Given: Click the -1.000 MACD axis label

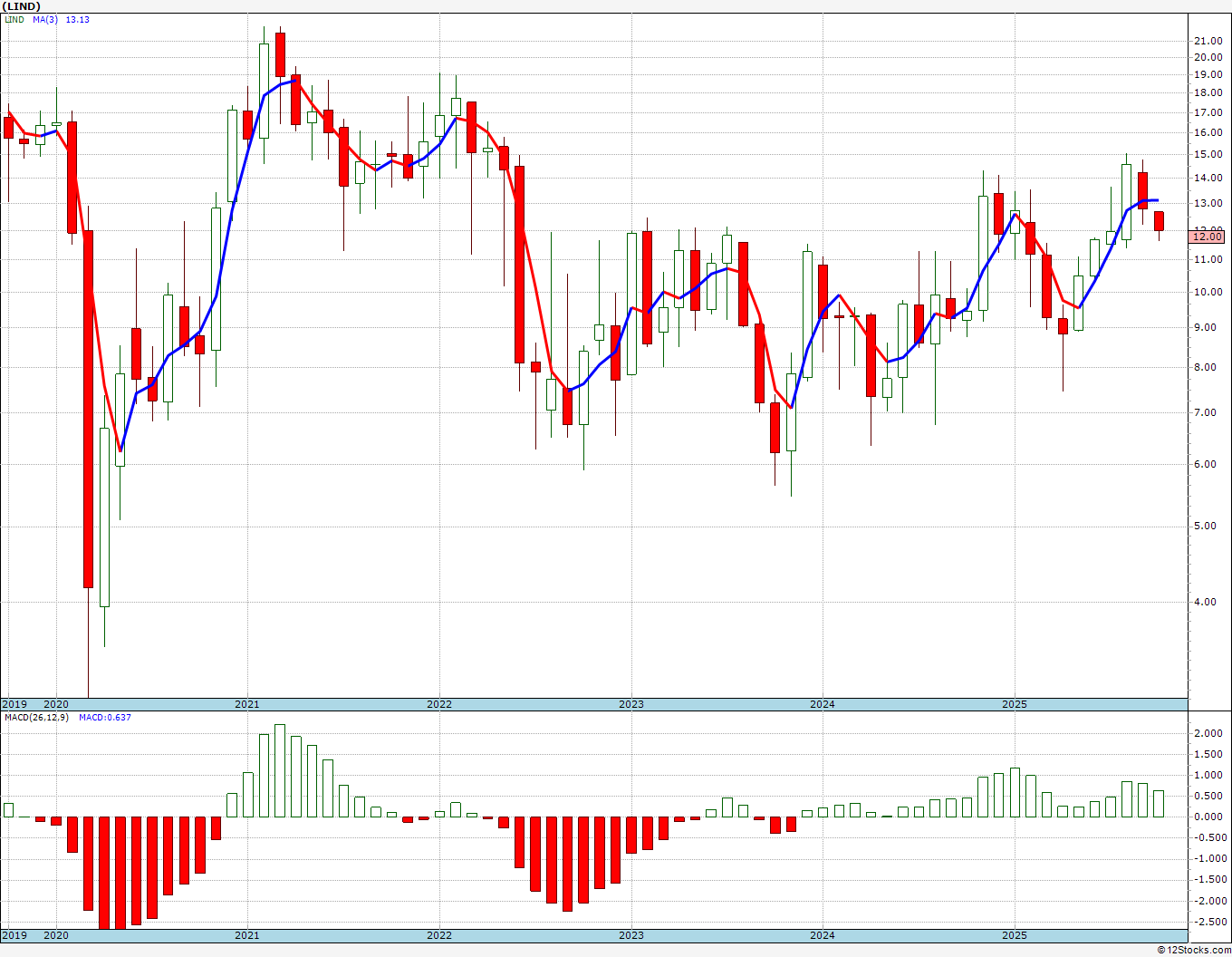Looking at the screenshot, I should [1208, 858].
